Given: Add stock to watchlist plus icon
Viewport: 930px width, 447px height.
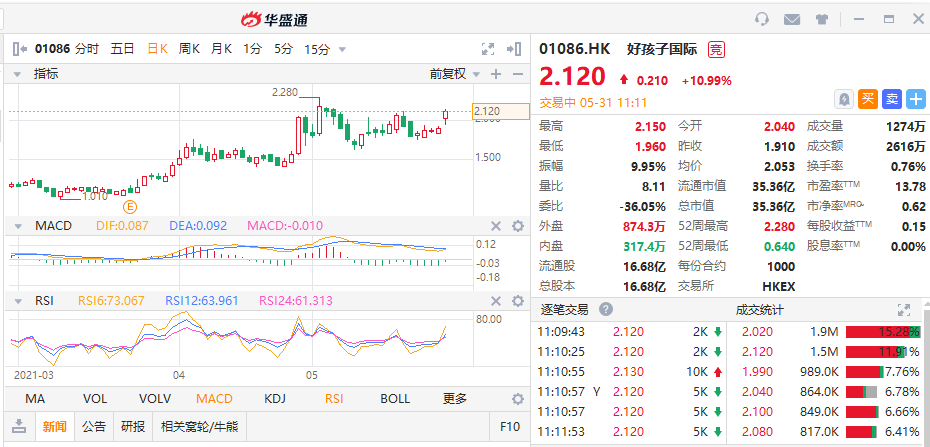Looking at the screenshot, I should 916,99.
